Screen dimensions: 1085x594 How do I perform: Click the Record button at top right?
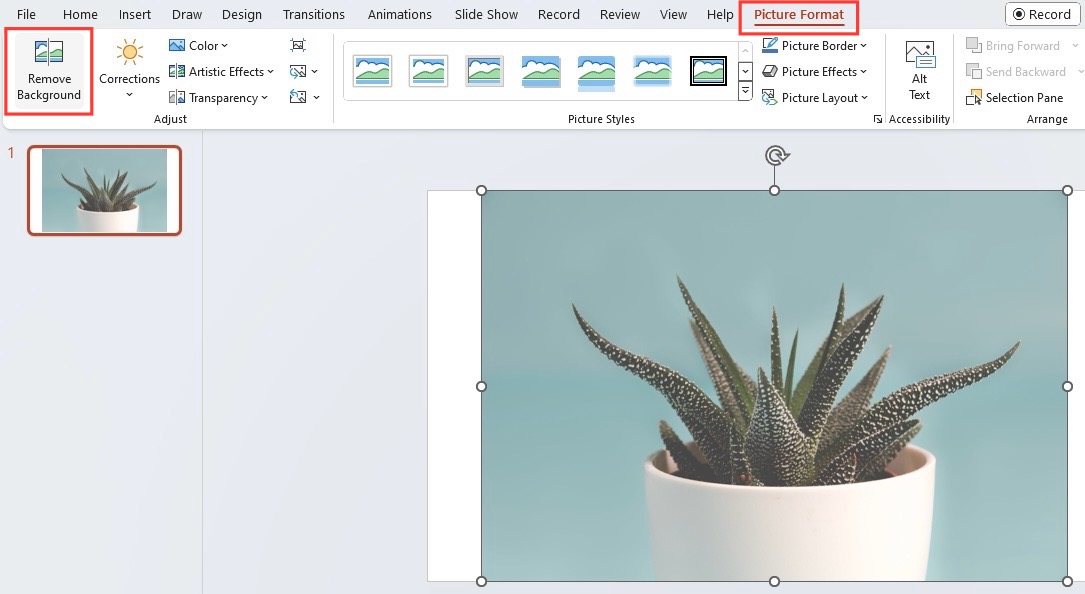(x=1042, y=14)
